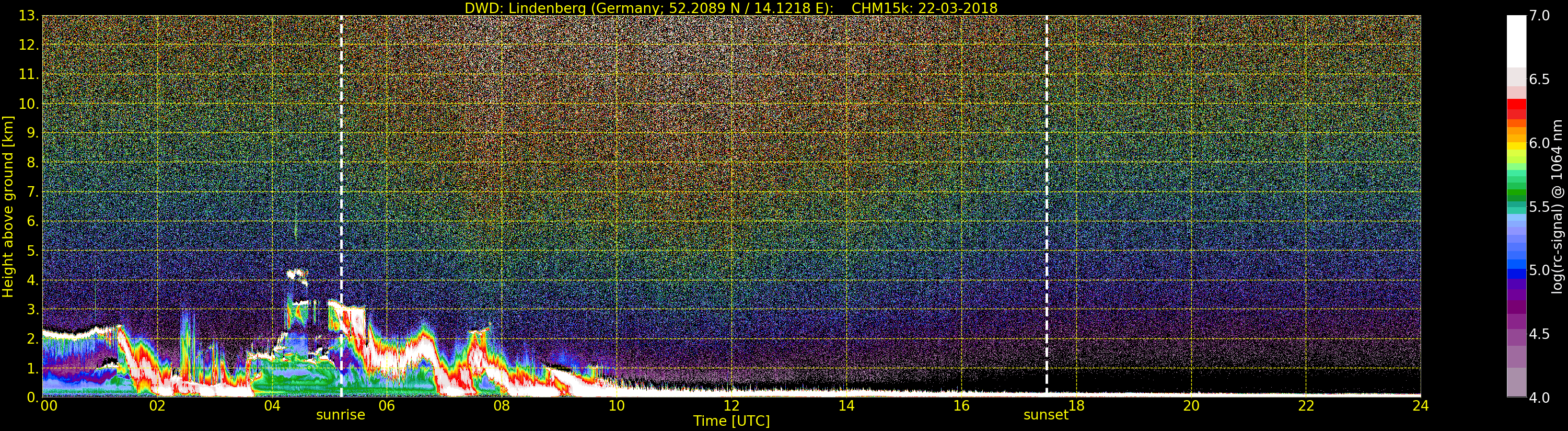Click the x-axis tick label '06'
Screen dimensions: 1568x431
387,406
